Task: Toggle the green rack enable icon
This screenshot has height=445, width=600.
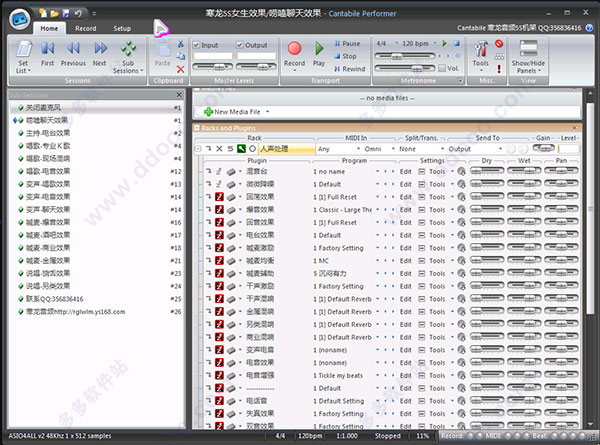Action: pyautogui.click(x=241, y=149)
